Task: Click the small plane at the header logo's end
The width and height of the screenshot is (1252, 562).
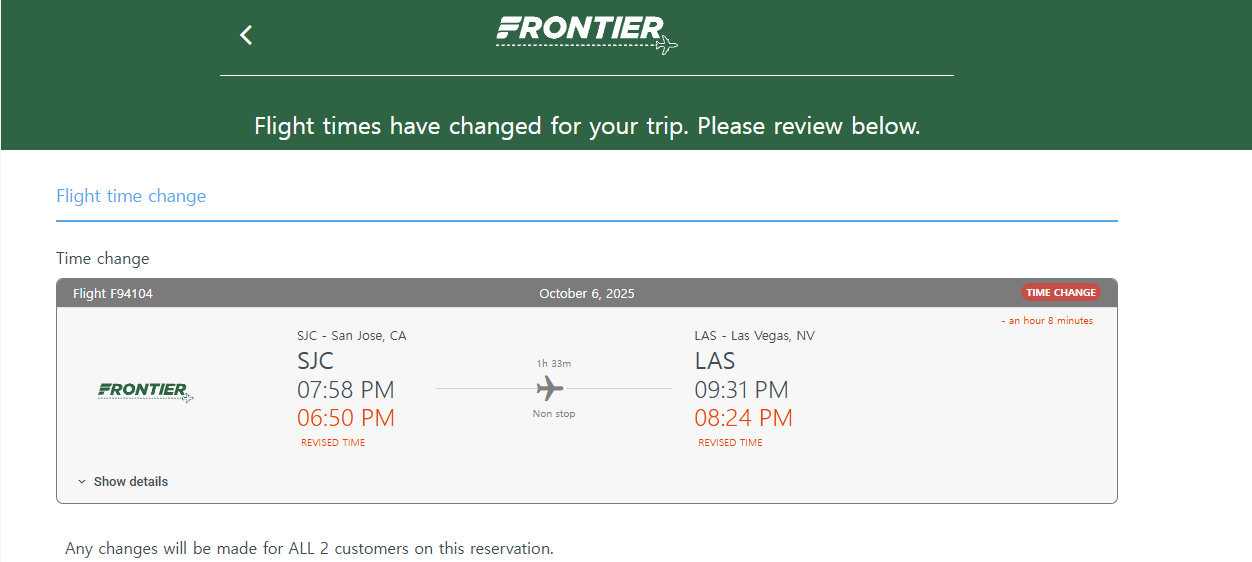Action: 666,44
